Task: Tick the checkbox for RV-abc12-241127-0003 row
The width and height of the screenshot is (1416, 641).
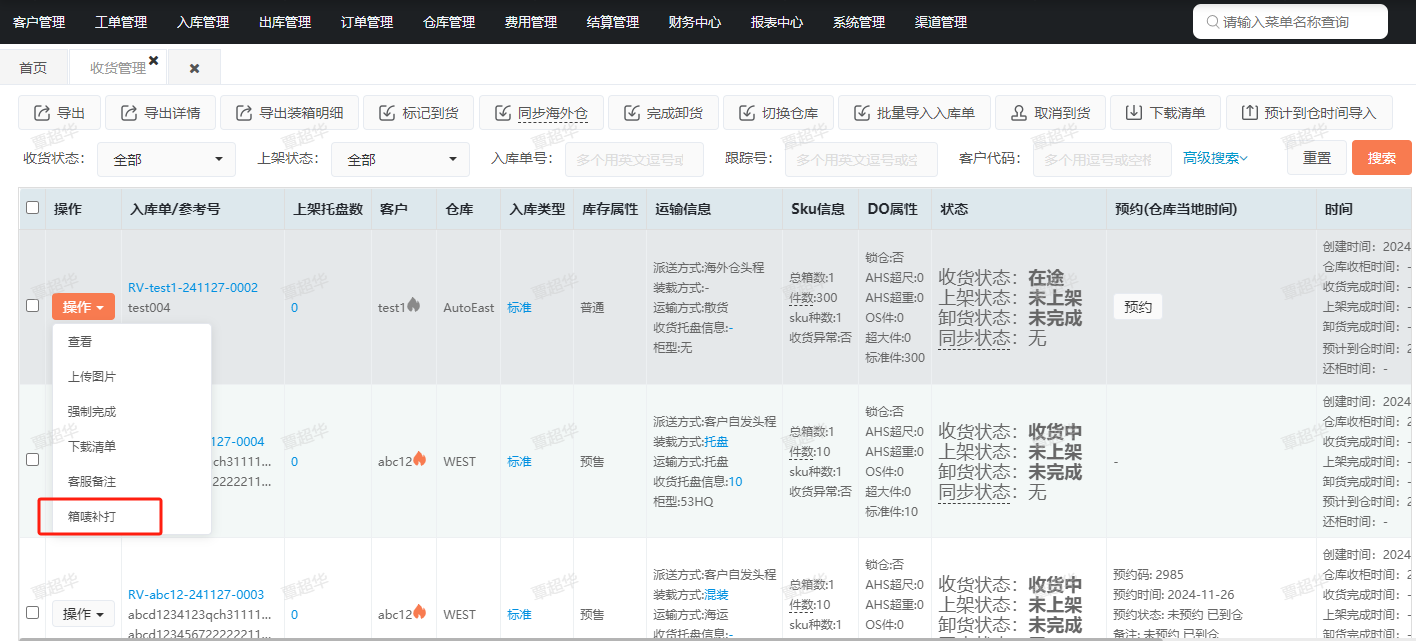Action: pyautogui.click(x=32, y=612)
